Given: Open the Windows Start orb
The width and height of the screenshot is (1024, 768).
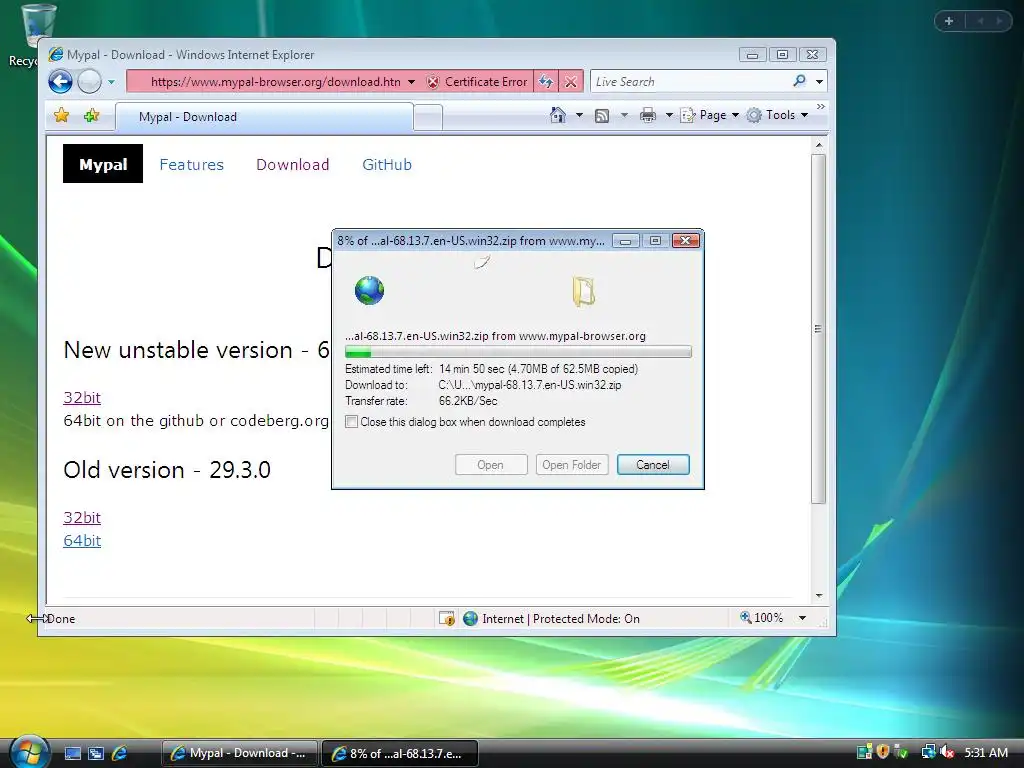Looking at the screenshot, I should (x=29, y=752).
